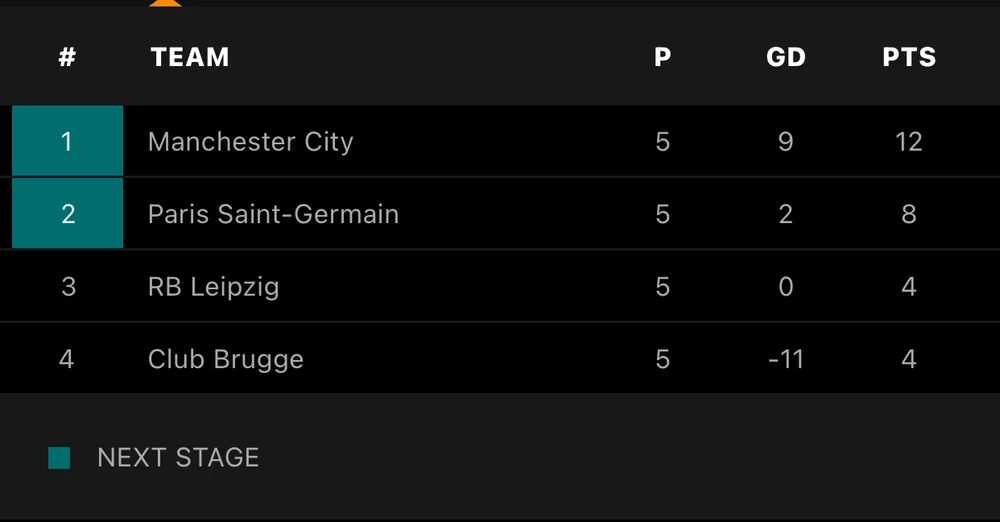Click the NEXT STAGE legend label
1000x522 pixels.
[178, 458]
